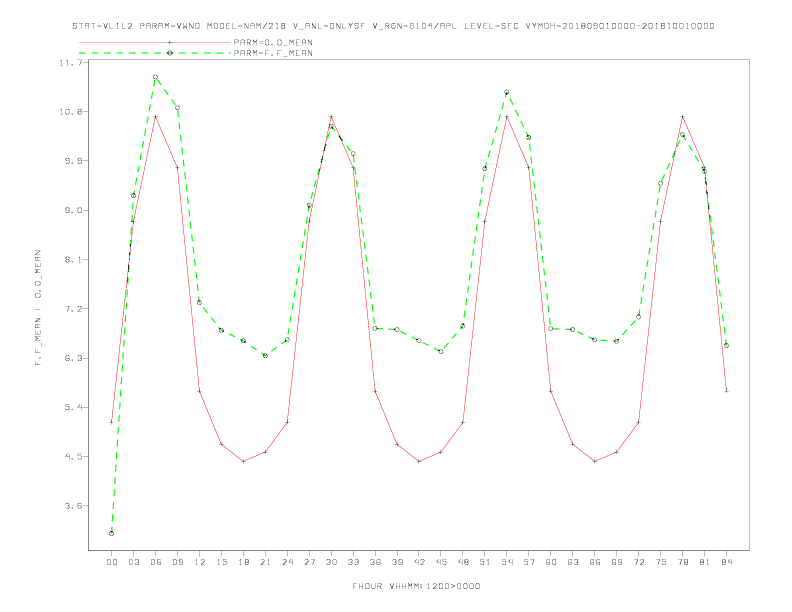The height and width of the screenshot is (612, 792).
Task: Click the x-axis tick label 18
Action: click(x=243, y=562)
